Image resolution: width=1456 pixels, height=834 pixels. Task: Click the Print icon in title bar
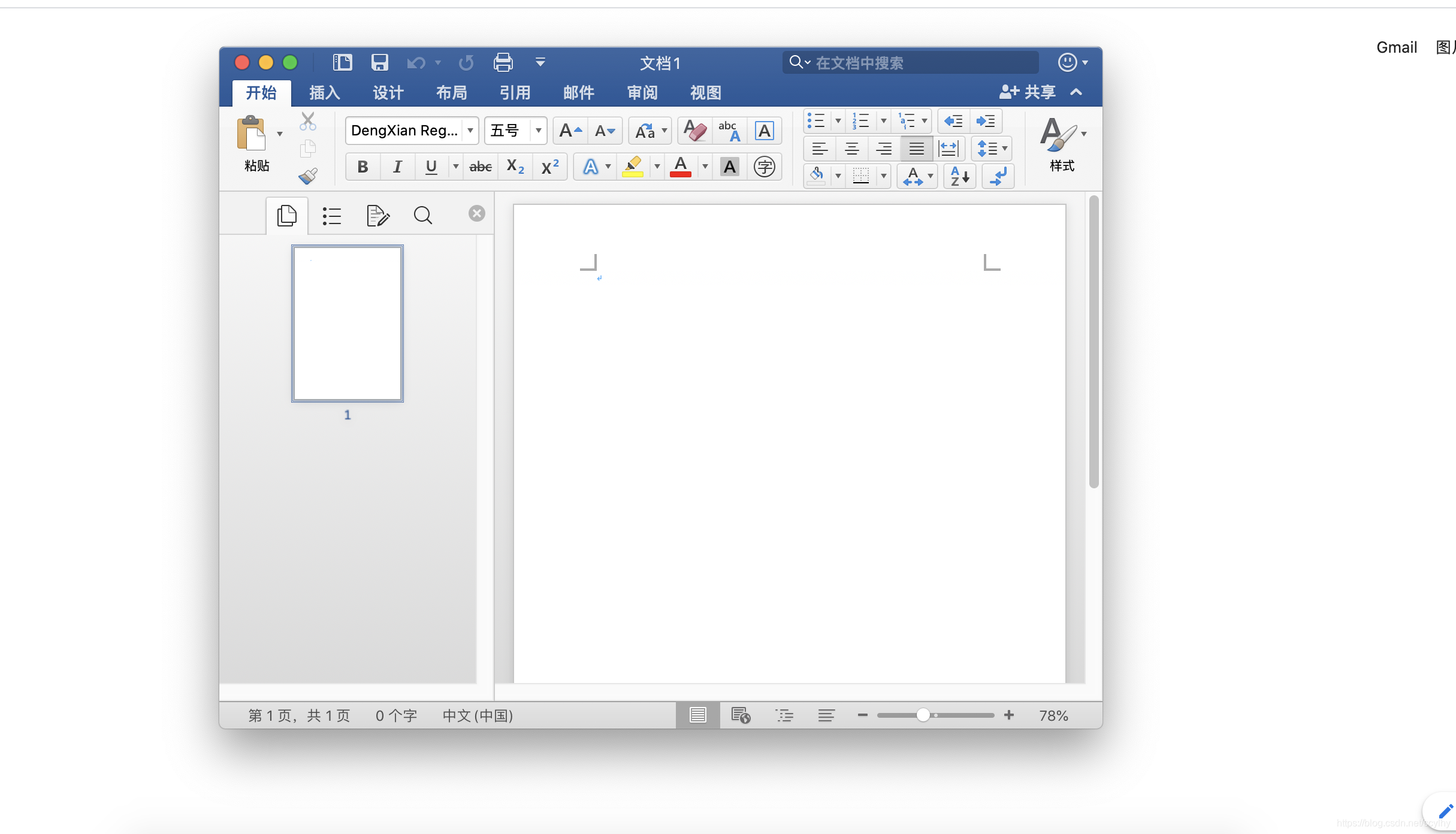[503, 62]
